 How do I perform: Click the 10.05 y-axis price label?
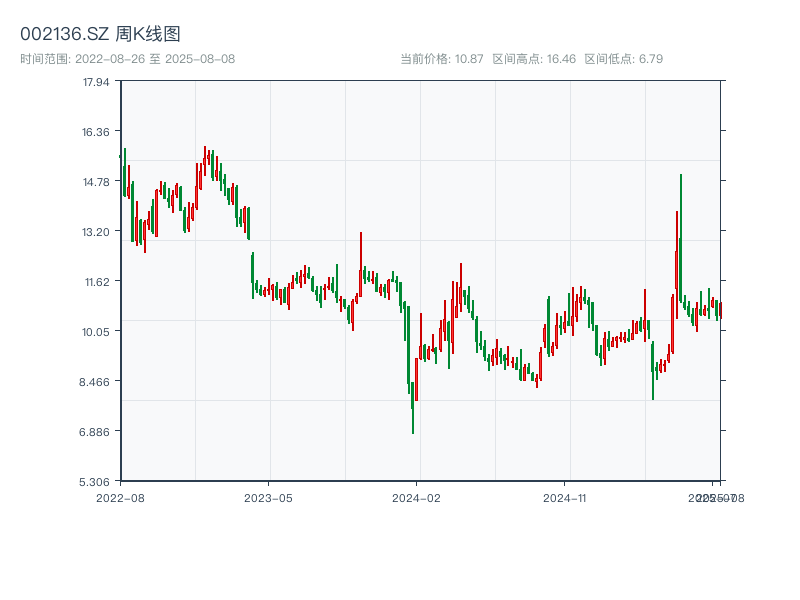(x=96, y=332)
